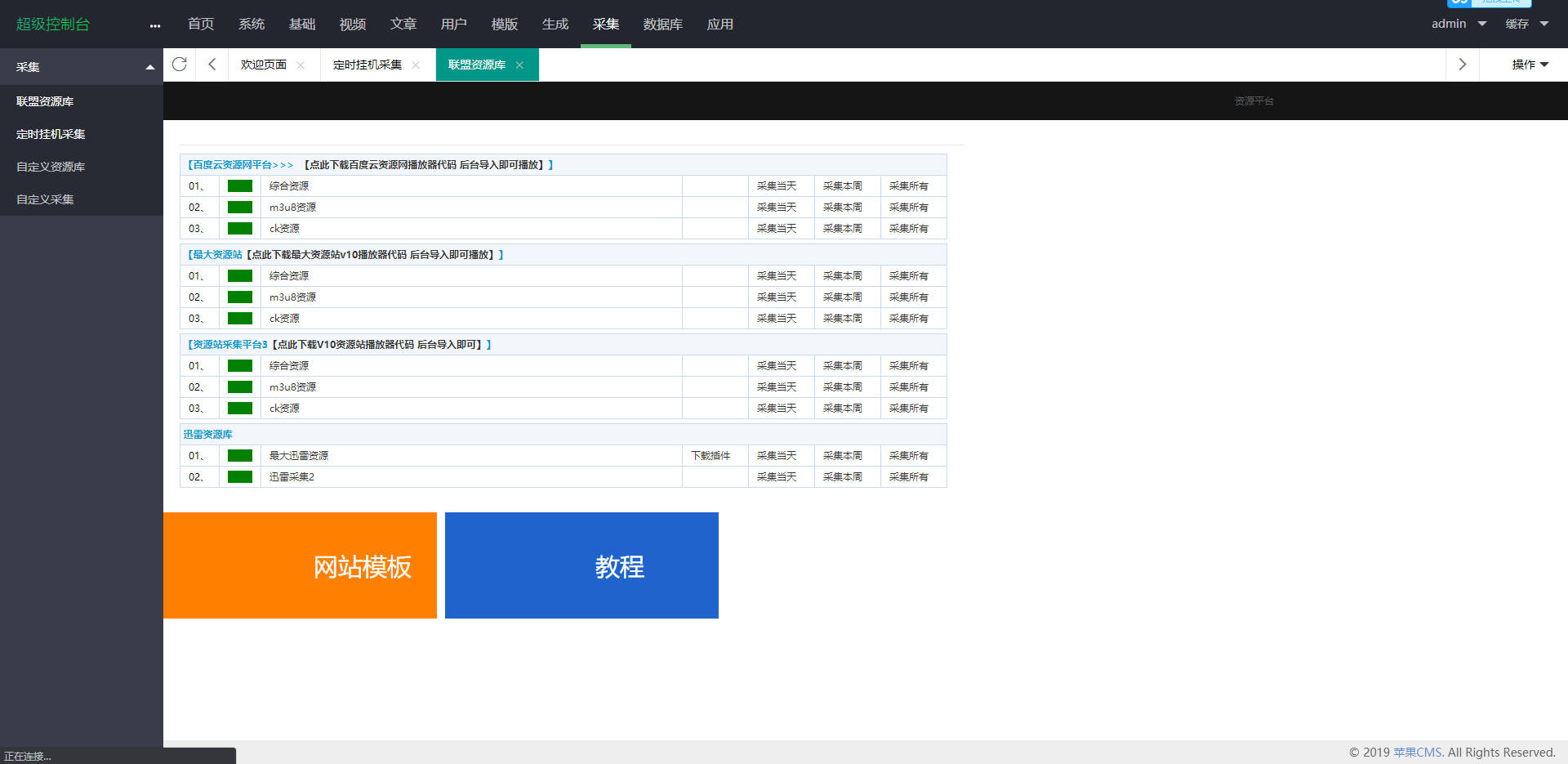This screenshot has height=764, width=1568.
Task: Click the orange 网站模板 banner
Action: [x=300, y=565]
